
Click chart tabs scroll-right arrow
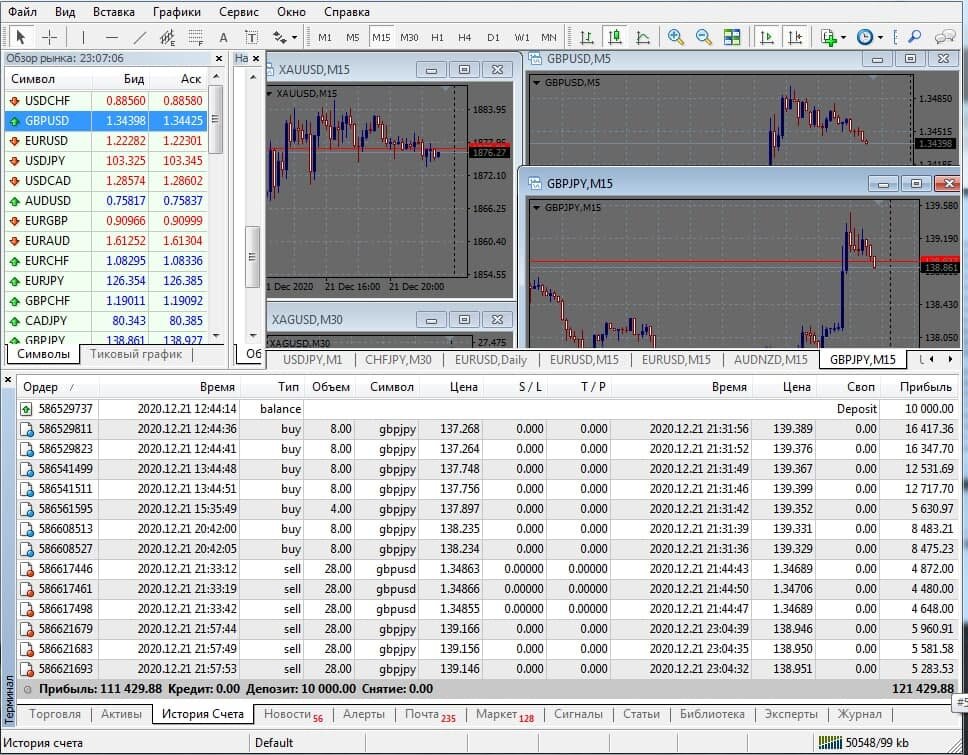click(x=951, y=359)
